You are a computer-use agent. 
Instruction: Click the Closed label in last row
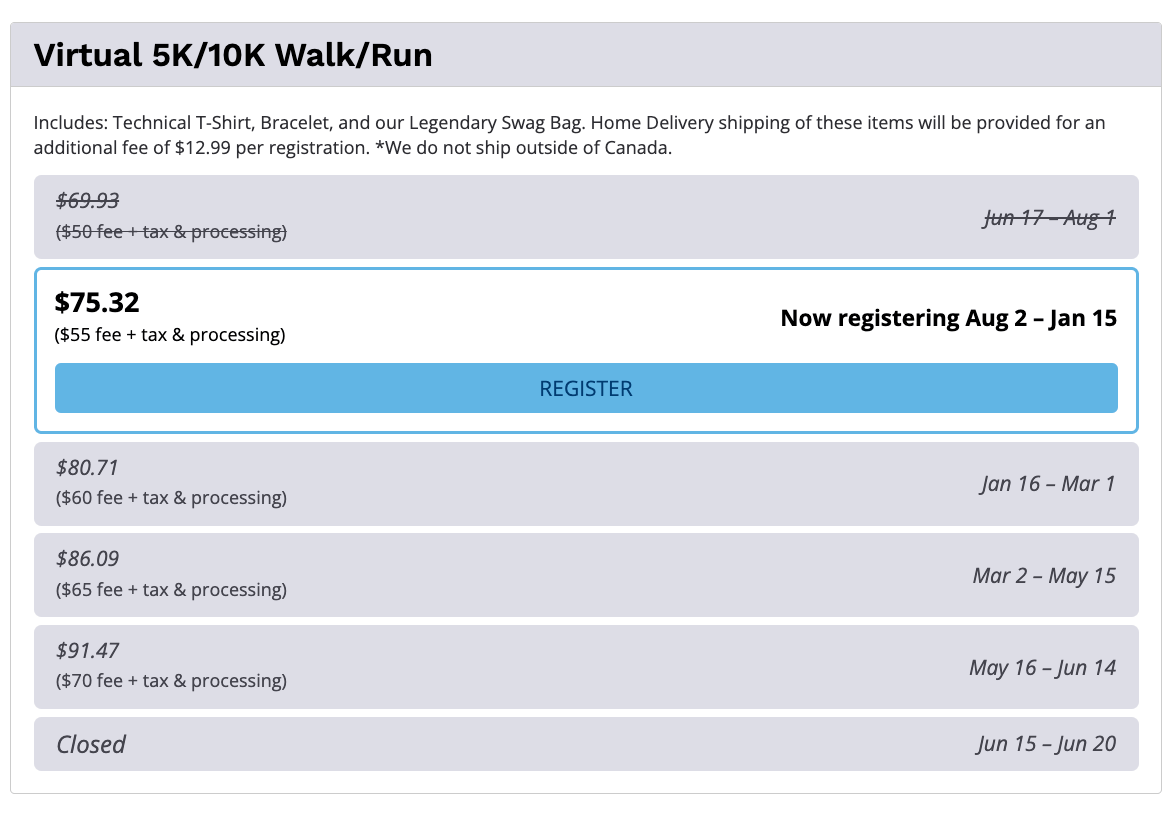coord(91,744)
